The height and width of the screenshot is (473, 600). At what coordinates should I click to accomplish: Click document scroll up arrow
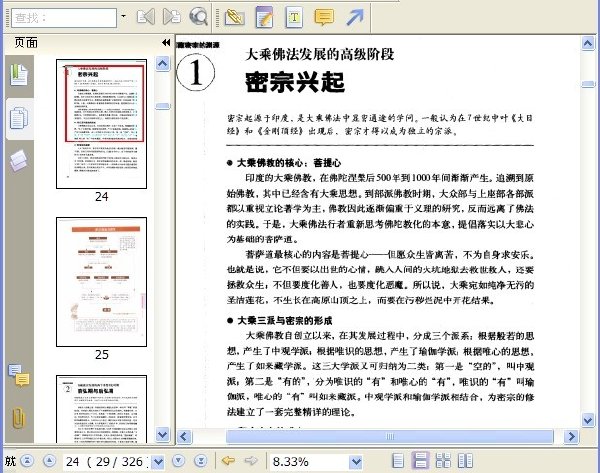[588, 42]
